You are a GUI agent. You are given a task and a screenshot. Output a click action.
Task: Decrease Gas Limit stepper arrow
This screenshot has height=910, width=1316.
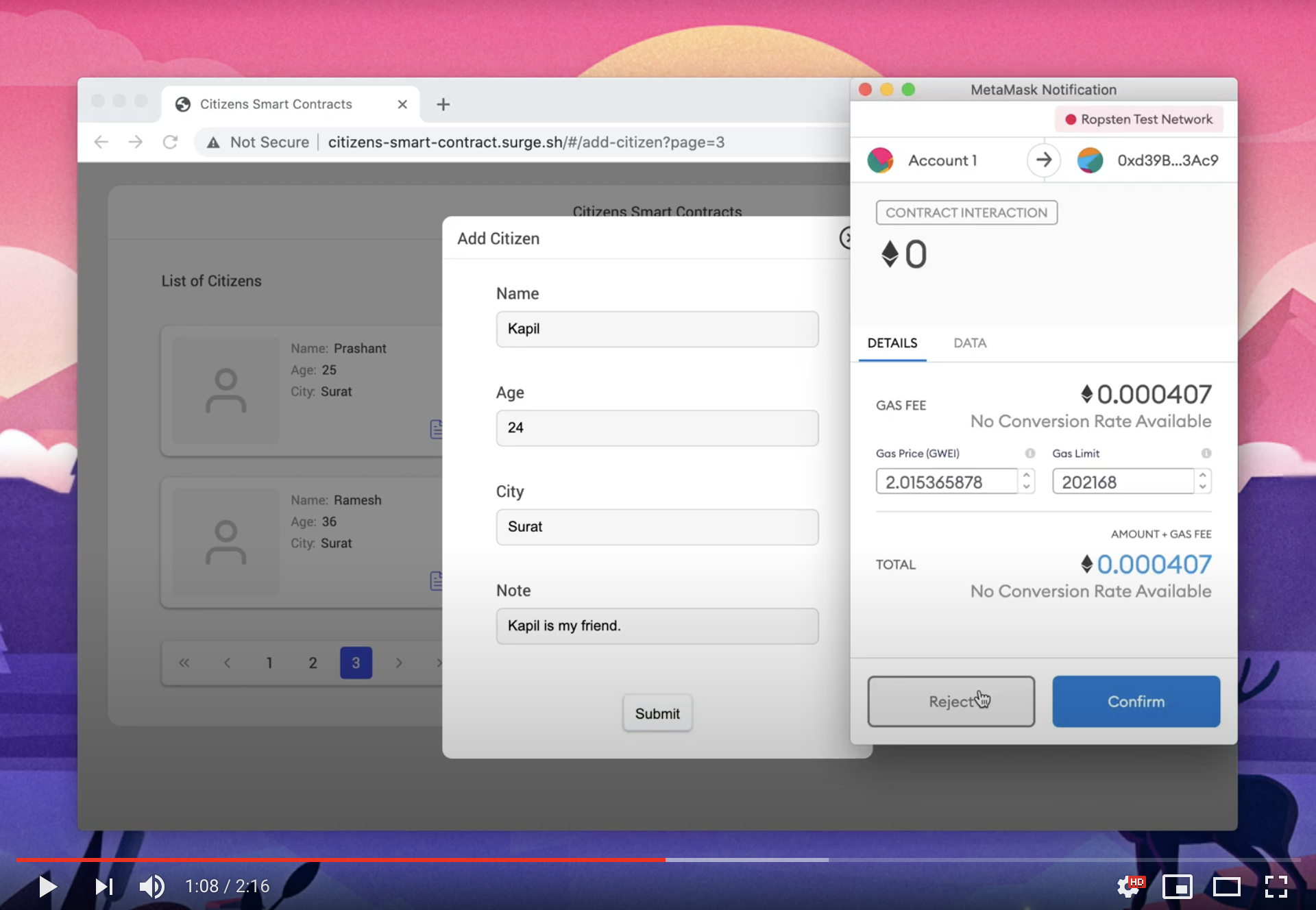[1202, 487]
